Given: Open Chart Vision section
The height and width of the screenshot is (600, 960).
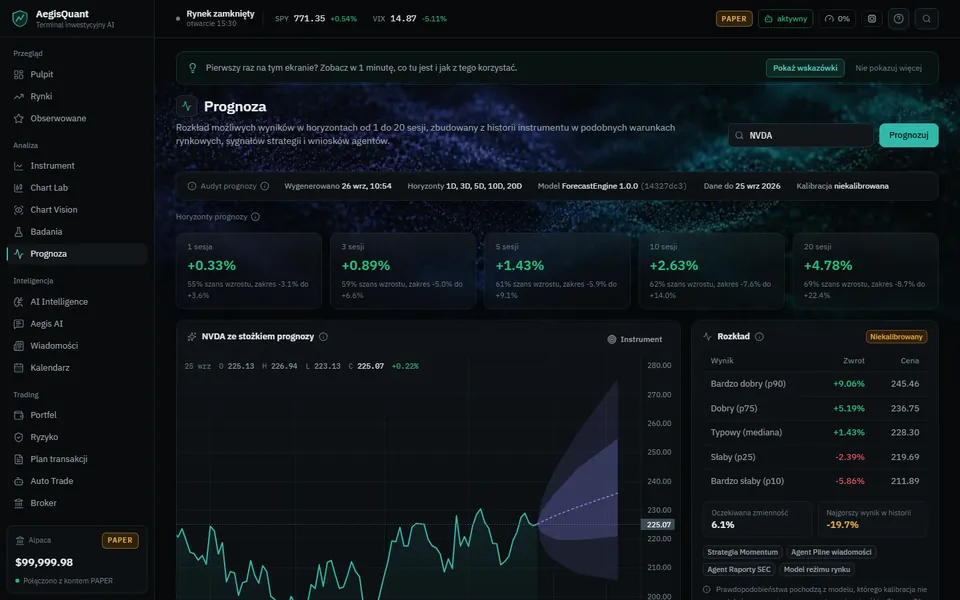Looking at the screenshot, I should tap(77, 209).
